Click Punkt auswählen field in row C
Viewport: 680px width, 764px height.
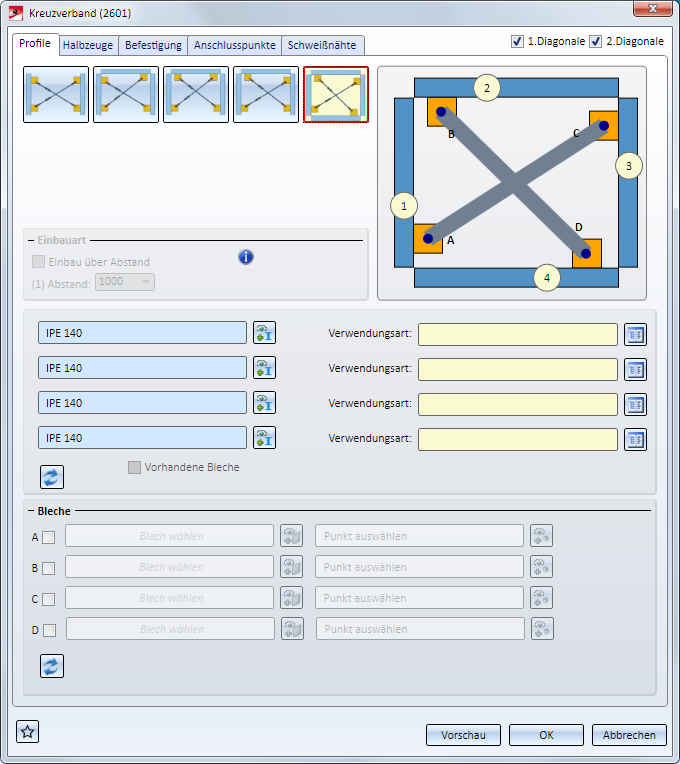pyautogui.click(x=419, y=598)
